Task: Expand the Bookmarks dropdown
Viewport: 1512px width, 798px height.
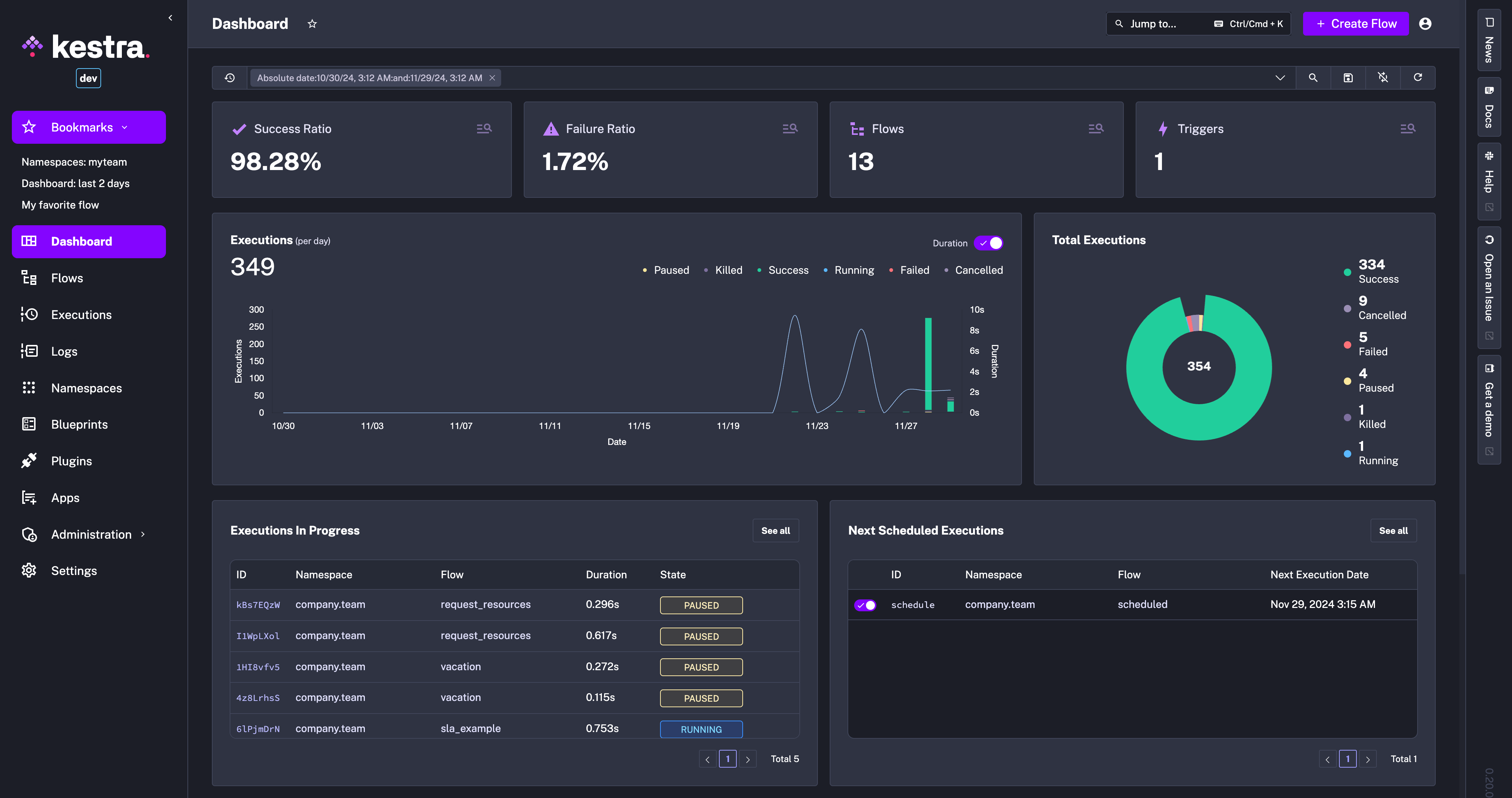Action: 89,127
